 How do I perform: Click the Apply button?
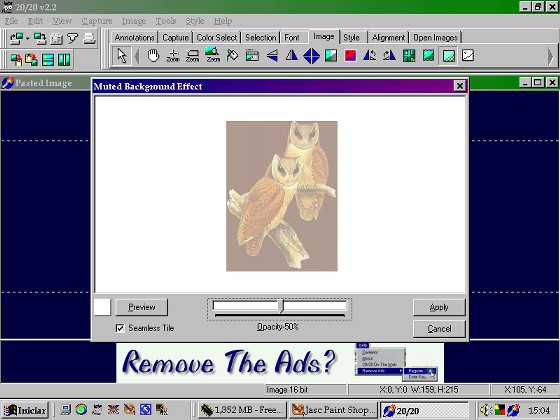pos(439,307)
